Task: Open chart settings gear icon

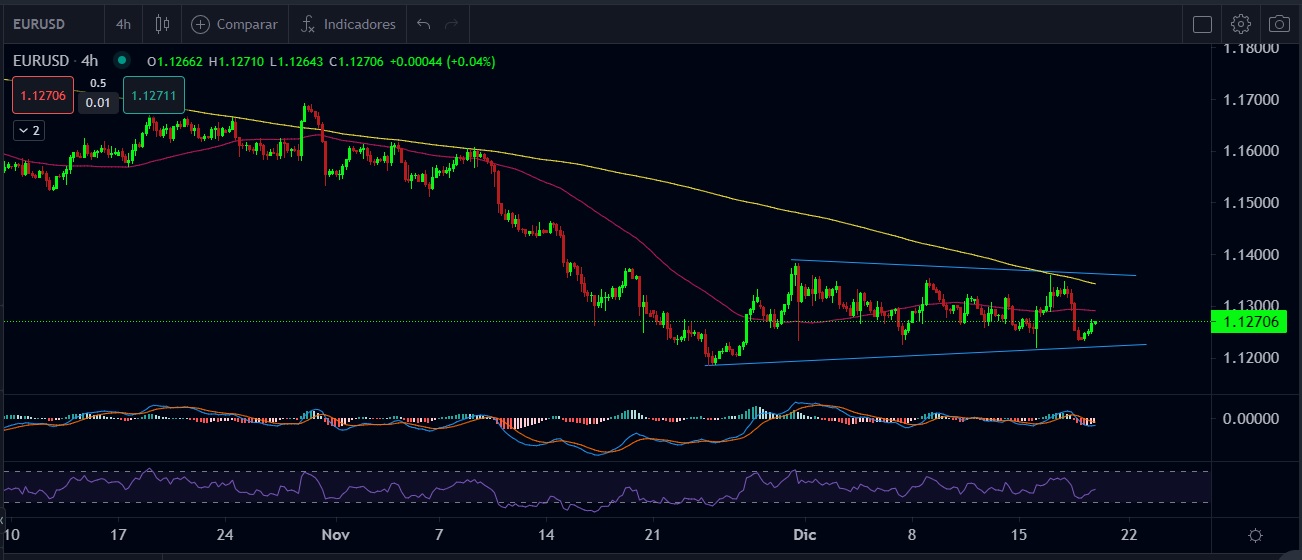Action: point(1241,24)
